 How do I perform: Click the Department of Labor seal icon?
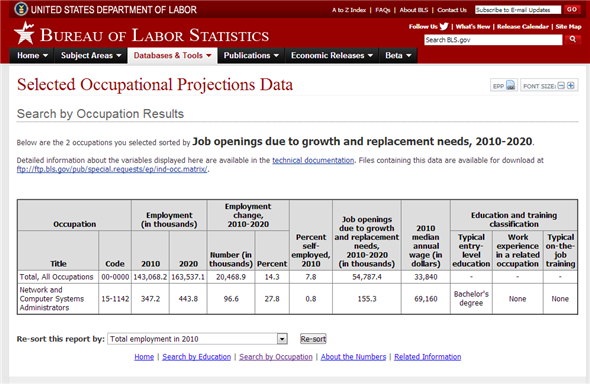(x=21, y=9)
